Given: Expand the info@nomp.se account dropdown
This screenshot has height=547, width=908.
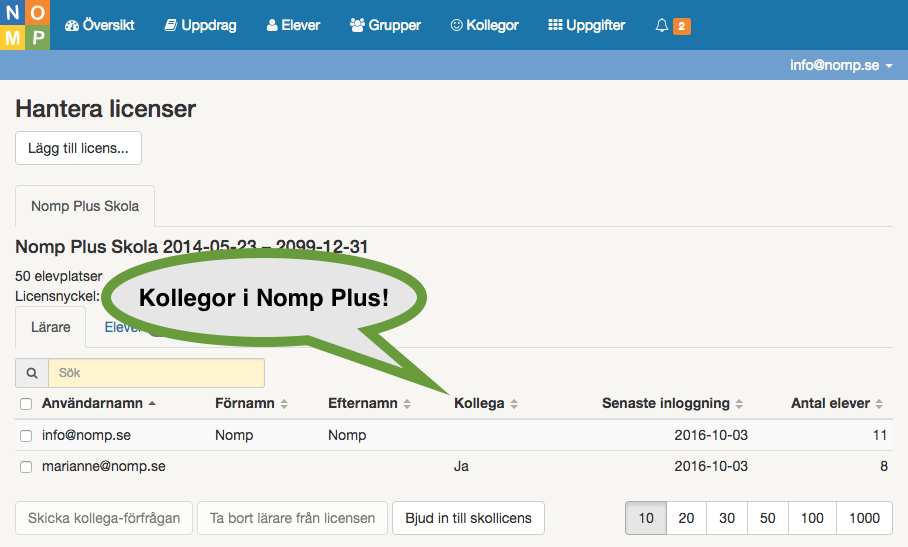Looking at the screenshot, I should 841,65.
